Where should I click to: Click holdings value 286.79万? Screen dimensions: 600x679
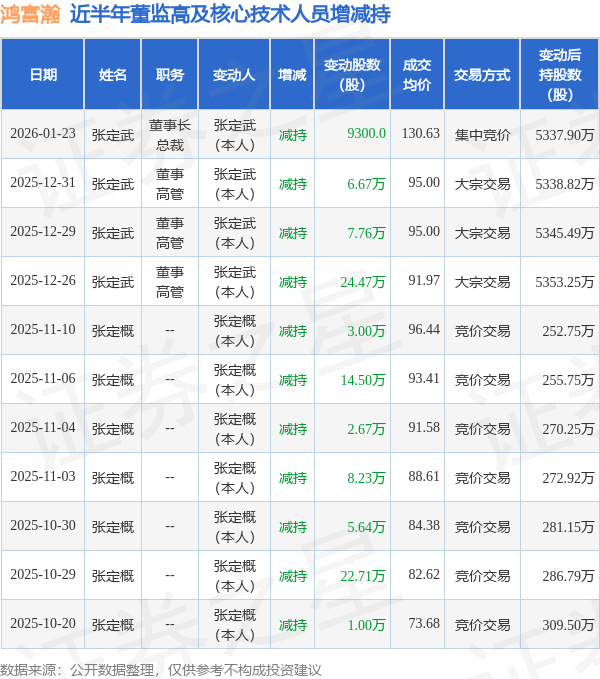pyautogui.click(x=568, y=575)
